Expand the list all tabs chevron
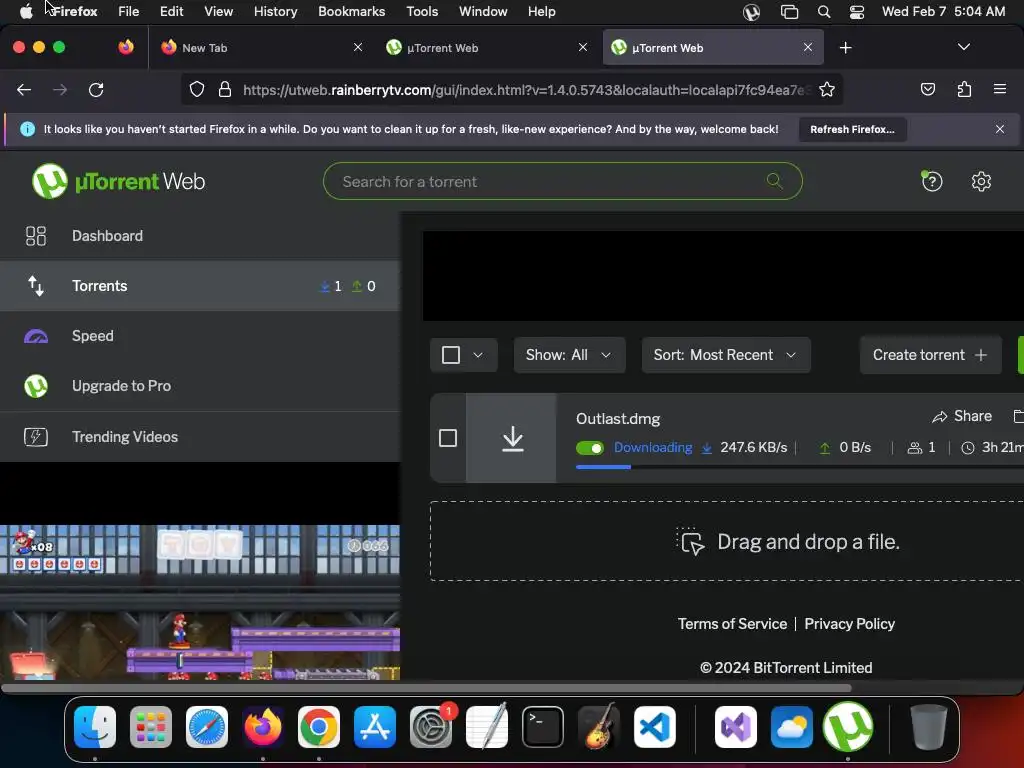Viewport: 1024px width, 768px height. 963,47
